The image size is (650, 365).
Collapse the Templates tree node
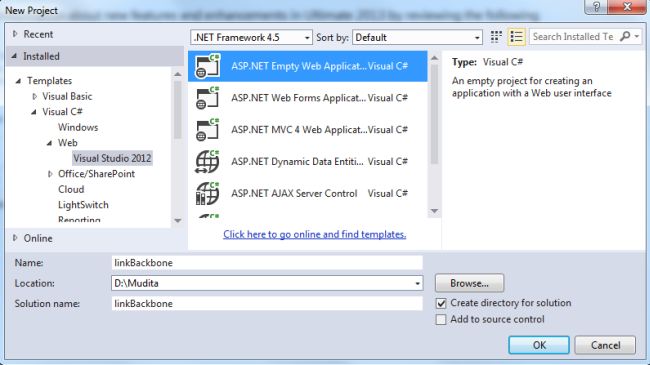click(x=18, y=81)
